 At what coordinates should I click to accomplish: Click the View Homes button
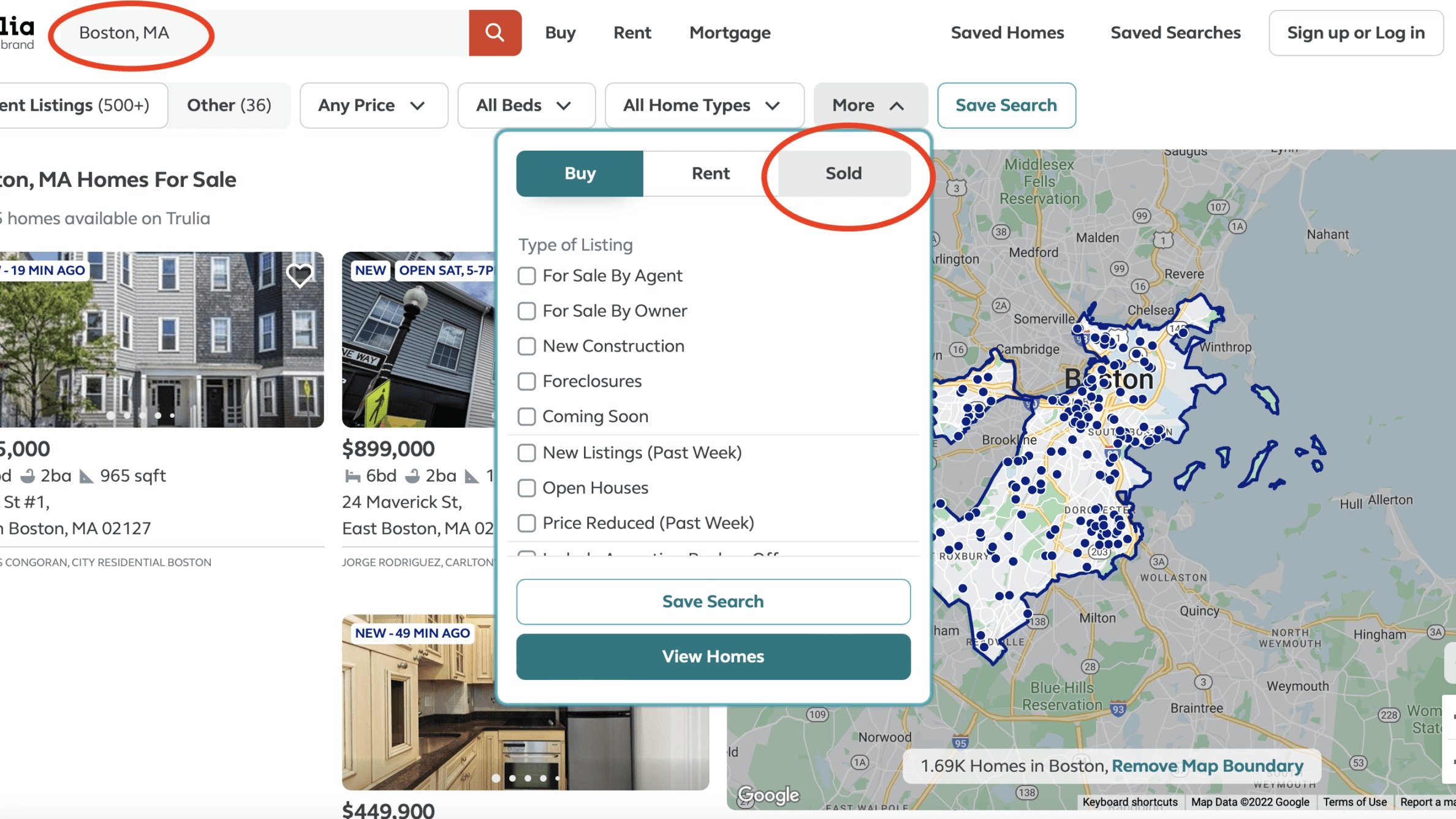point(713,656)
